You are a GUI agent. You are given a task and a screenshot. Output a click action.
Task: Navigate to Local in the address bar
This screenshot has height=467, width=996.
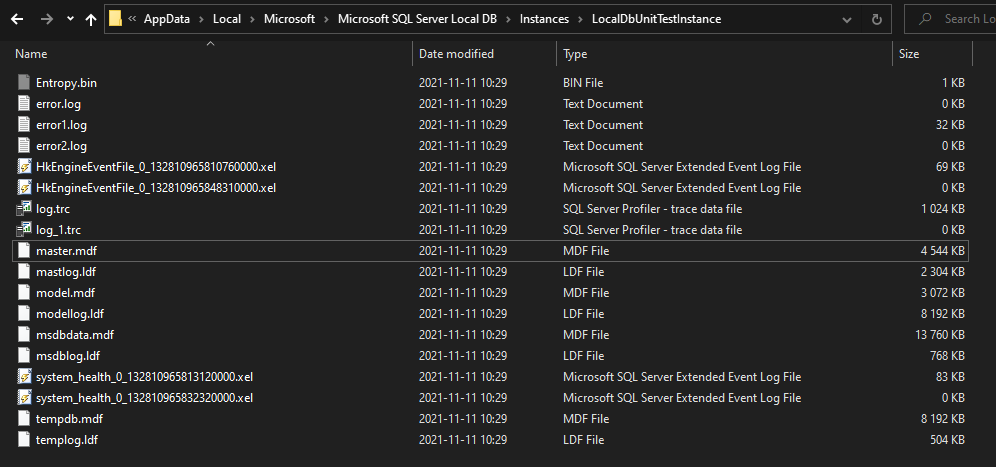pos(227,19)
